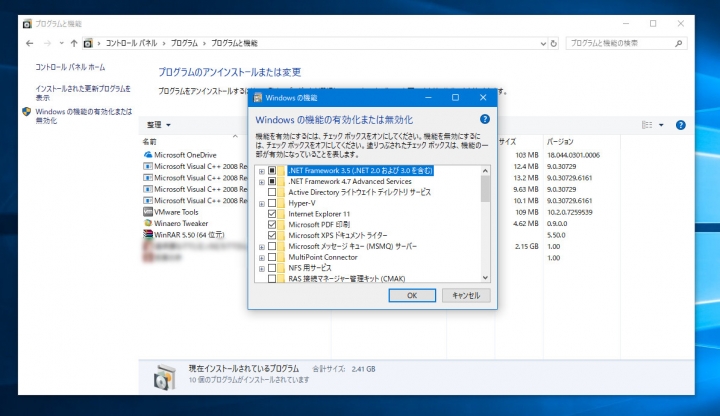Open the view options dropdown arrow
Screen dimensions: 720x416
click(661, 125)
